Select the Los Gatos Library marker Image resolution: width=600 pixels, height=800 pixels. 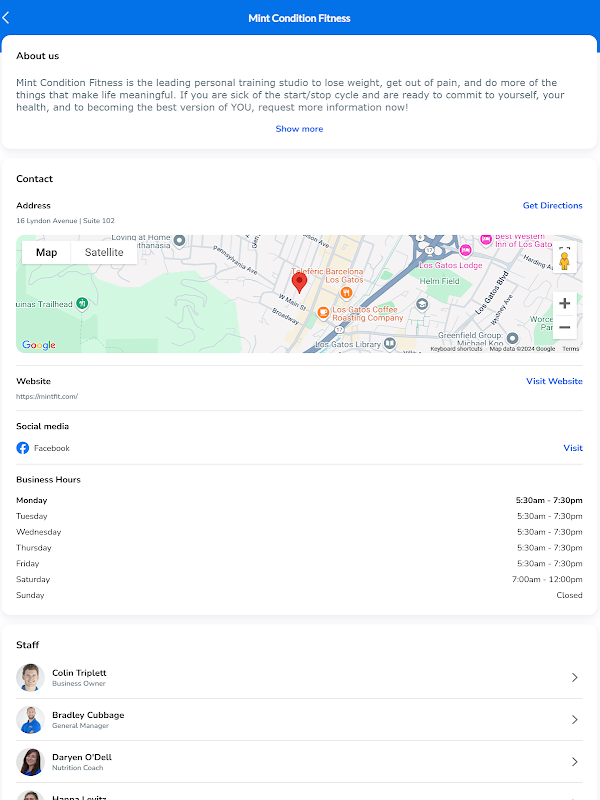390,343
